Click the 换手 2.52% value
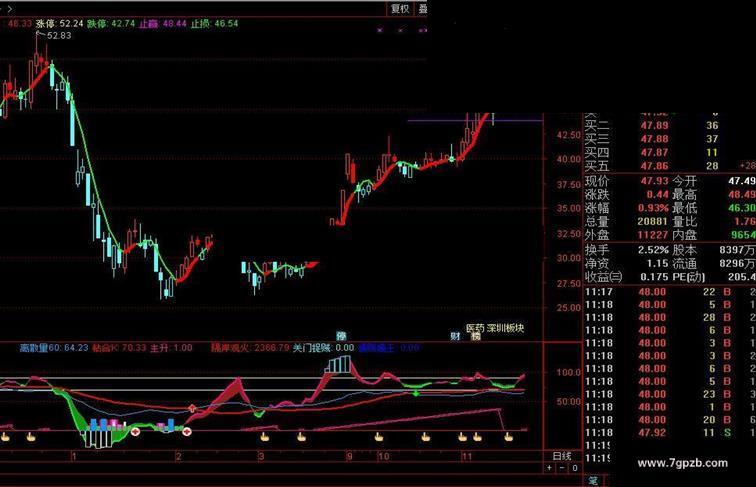756x487 pixels. click(653, 250)
